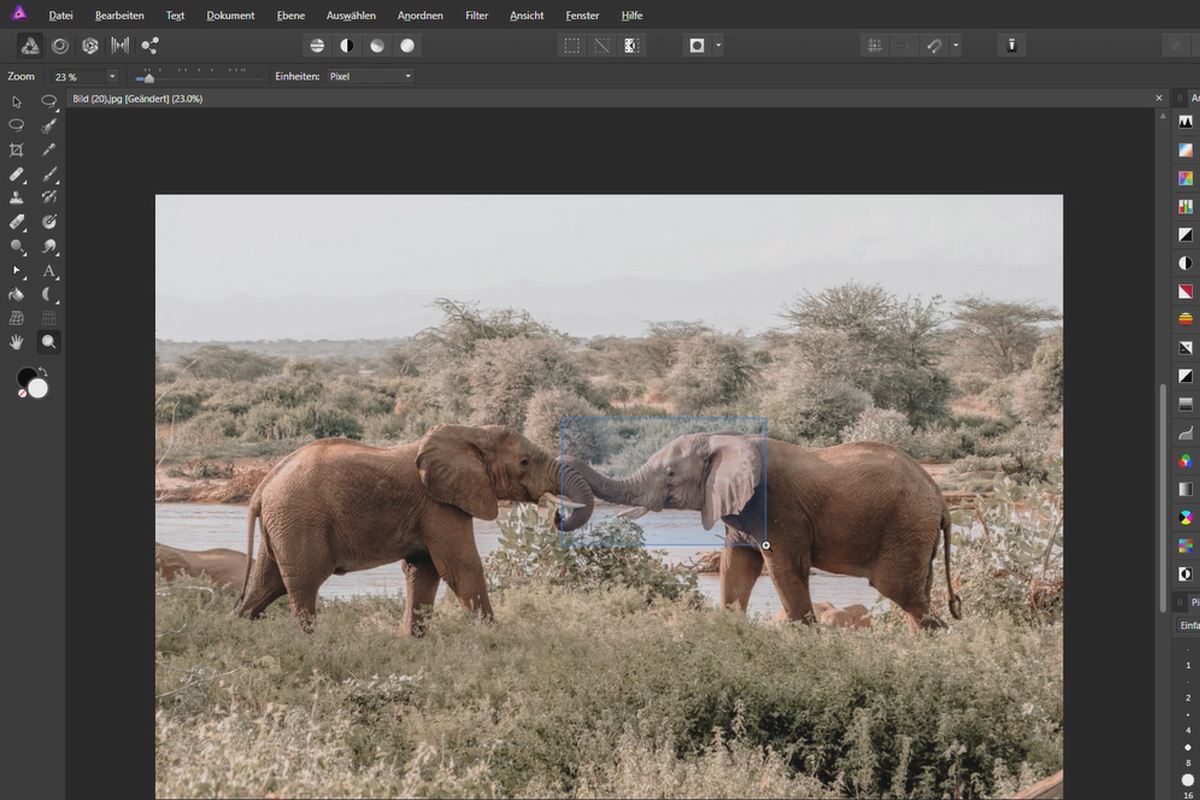Open the Fenster menu

582,15
